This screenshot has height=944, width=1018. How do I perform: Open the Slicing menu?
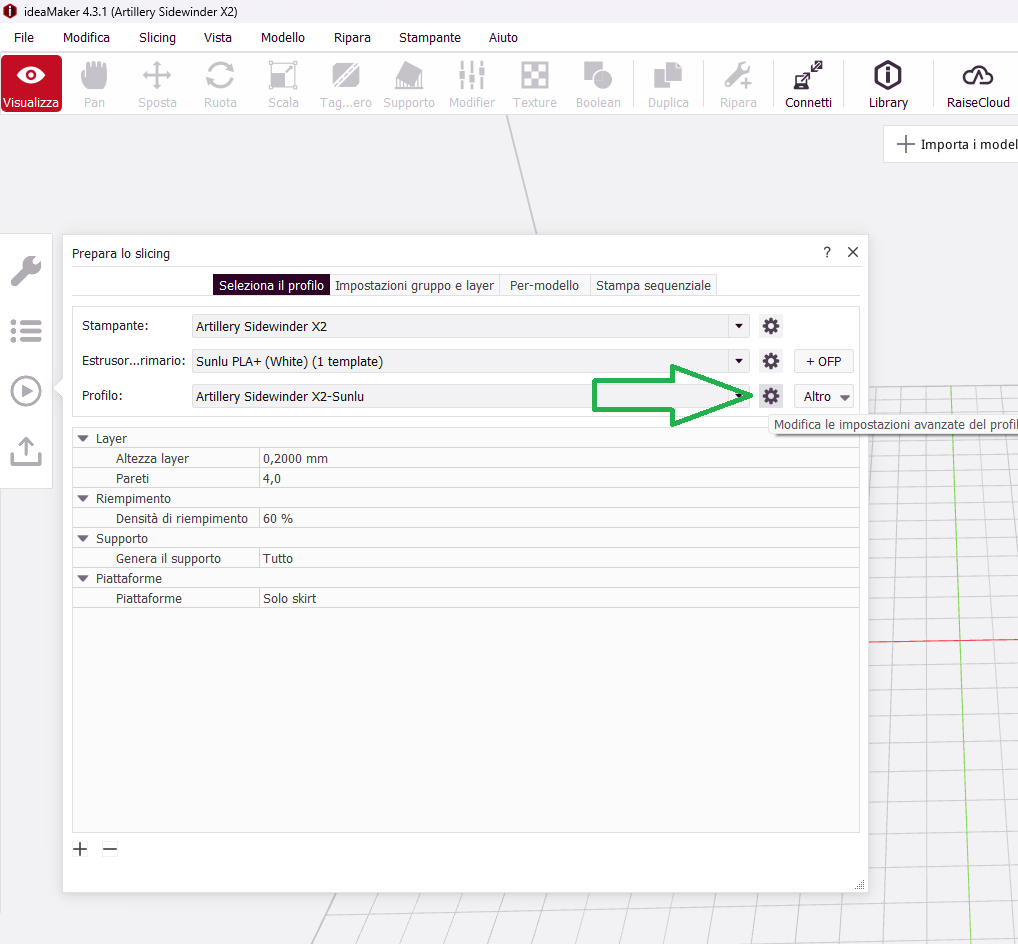tap(157, 38)
